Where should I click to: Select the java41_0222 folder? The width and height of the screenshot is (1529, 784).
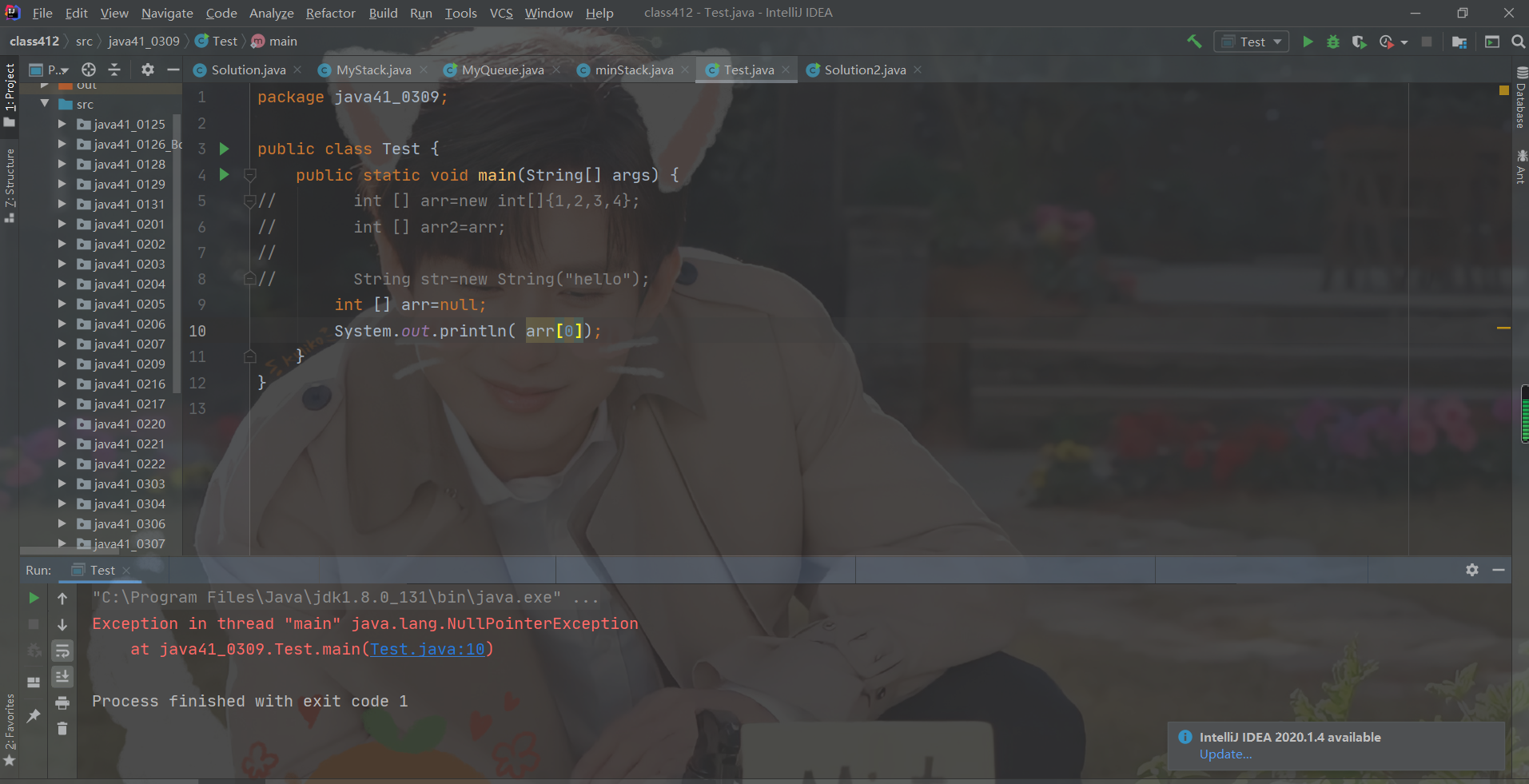coord(129,464)
